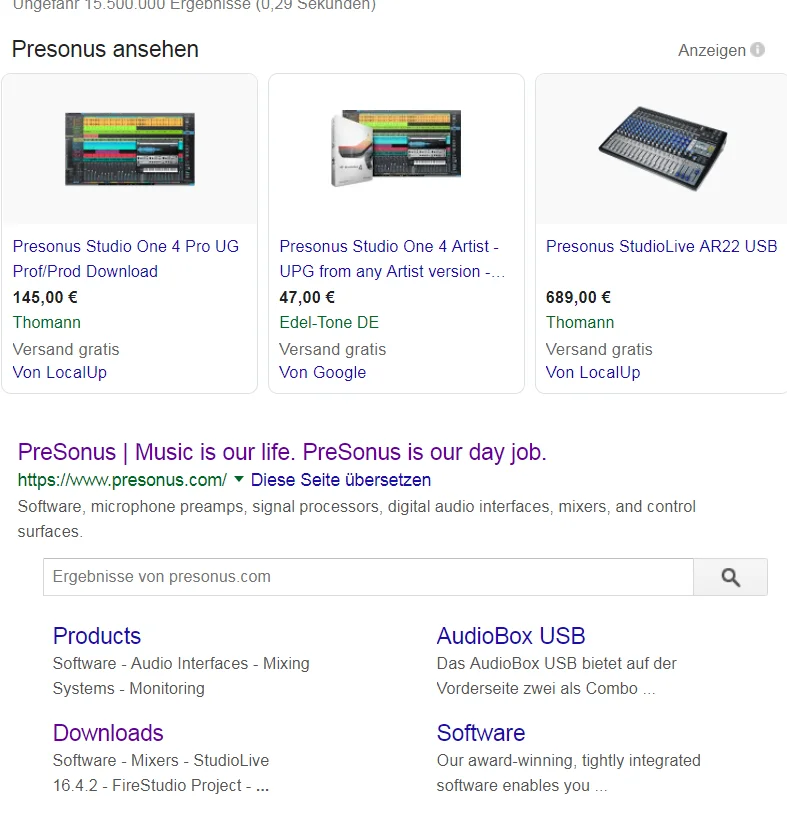The height and width of the screenshot is (817, 787).
Task: Open the AudioBox USB sitelink
Action: coord(511,636)
